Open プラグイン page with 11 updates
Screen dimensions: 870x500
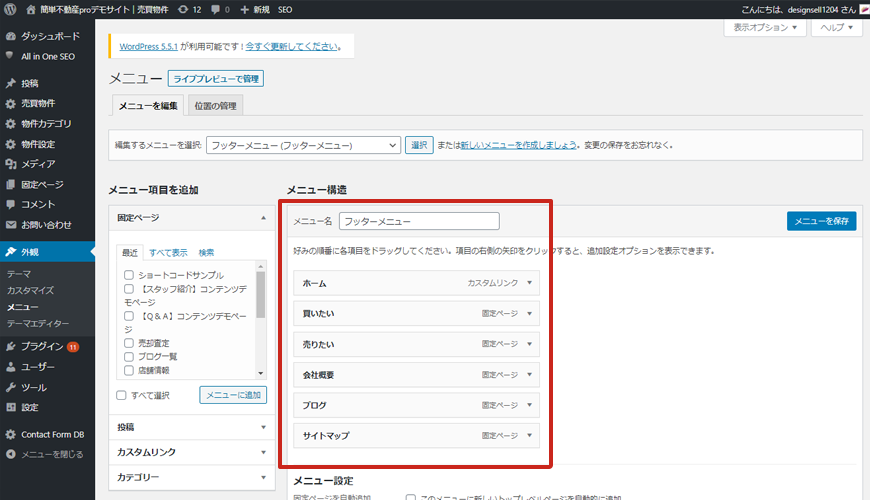tap(42, 346)
